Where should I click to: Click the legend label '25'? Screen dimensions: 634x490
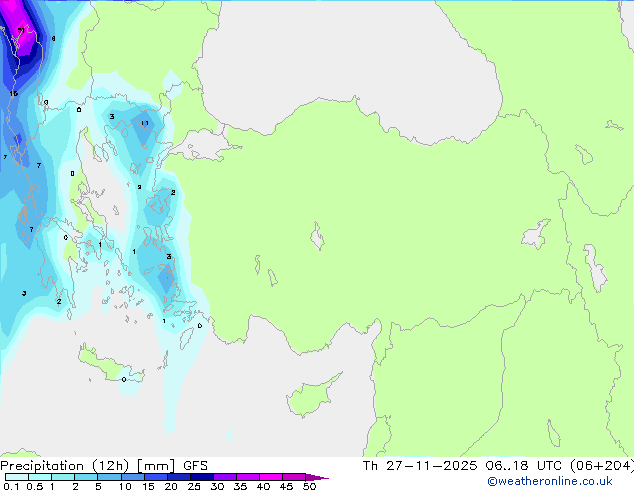click(194, 486)
